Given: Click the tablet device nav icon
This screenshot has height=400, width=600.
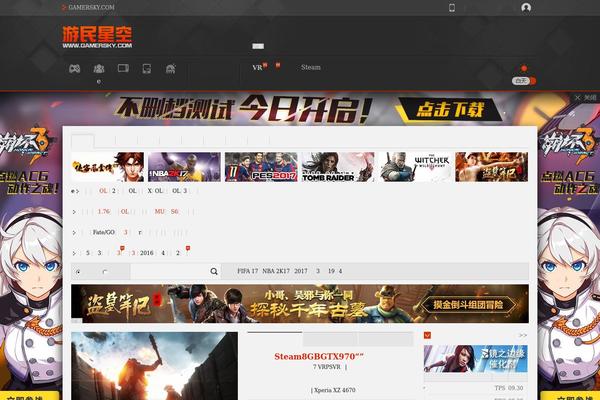Looking at the screenshot, I should point(147,69).
